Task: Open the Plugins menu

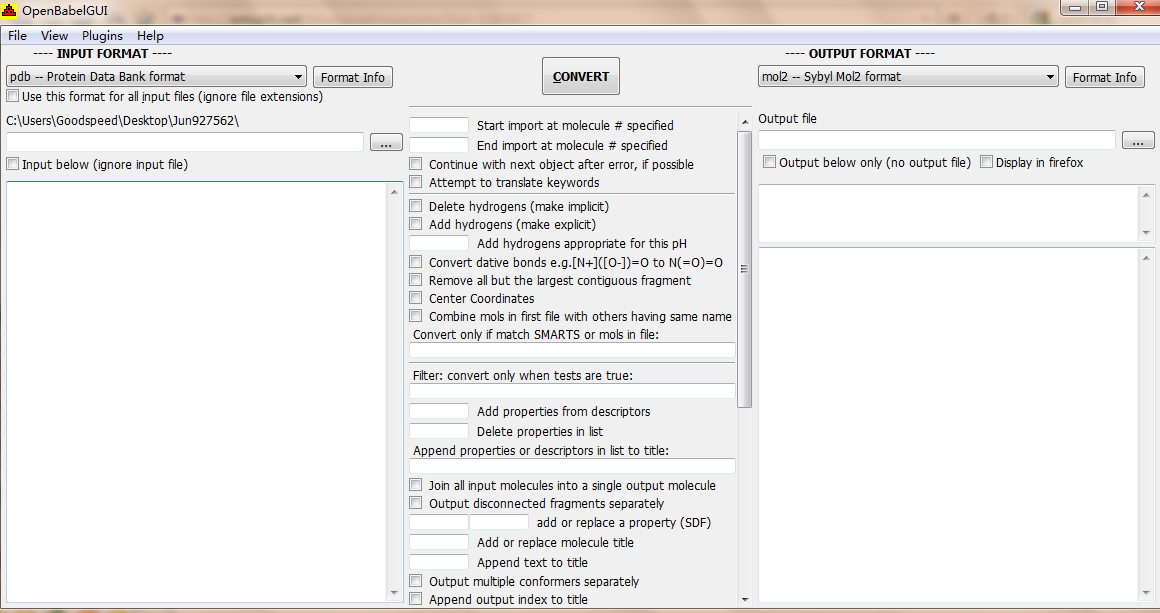Action: [x=102, y=35]
